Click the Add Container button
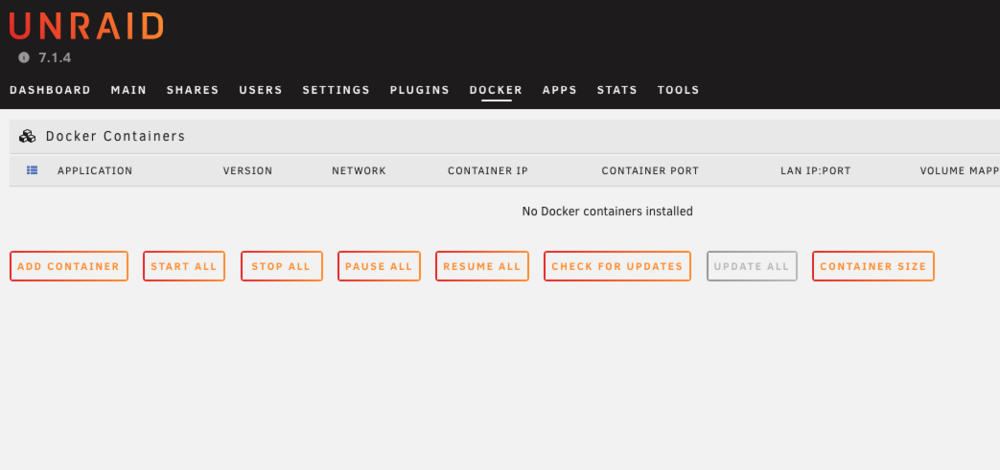1000x470 pixels. (x=69, y=266)
